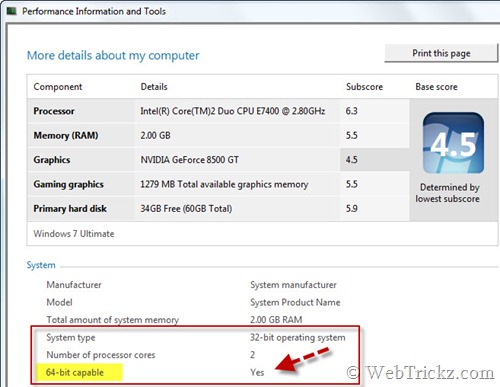Click the Windows 7 Ultimate label
This screenshot has width=500, height=387.
click(74, 234)
